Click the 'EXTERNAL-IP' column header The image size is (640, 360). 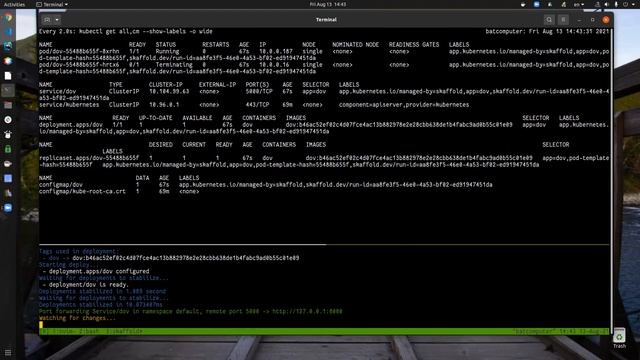click(x=218, y=84)
